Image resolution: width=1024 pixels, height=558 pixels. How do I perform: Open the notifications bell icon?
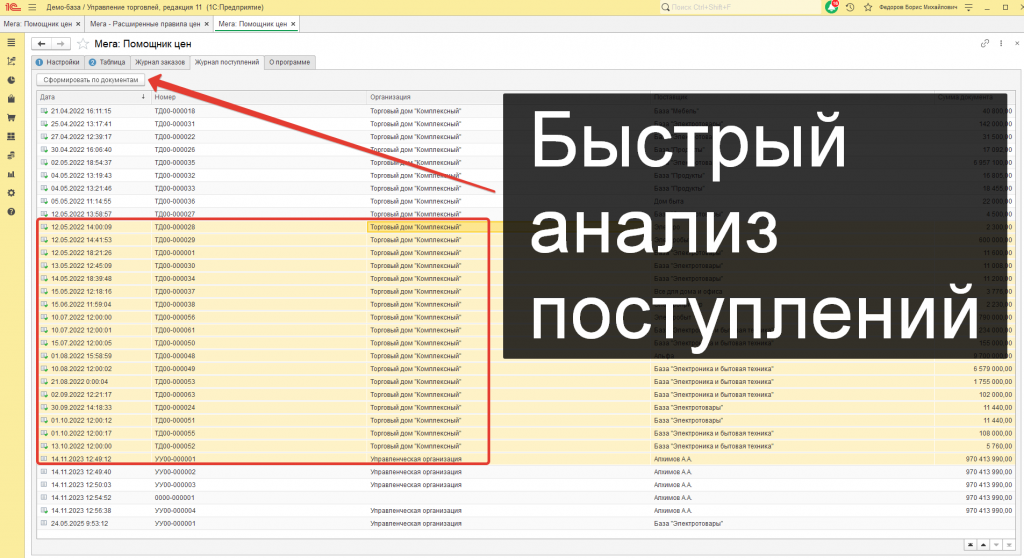[831, 7]
